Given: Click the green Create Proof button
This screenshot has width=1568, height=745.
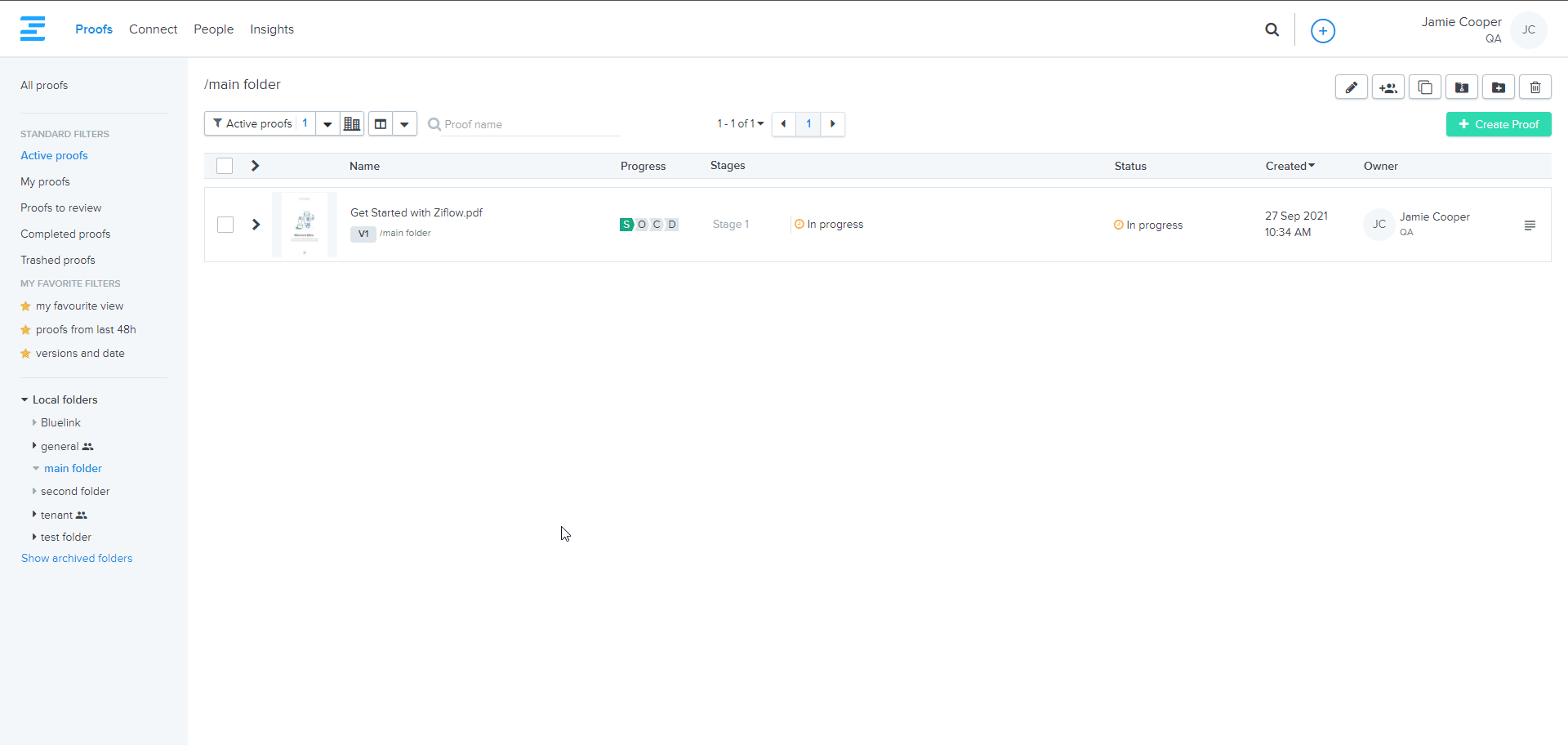Looking at the screenshot, I should tap(1498, 124).
